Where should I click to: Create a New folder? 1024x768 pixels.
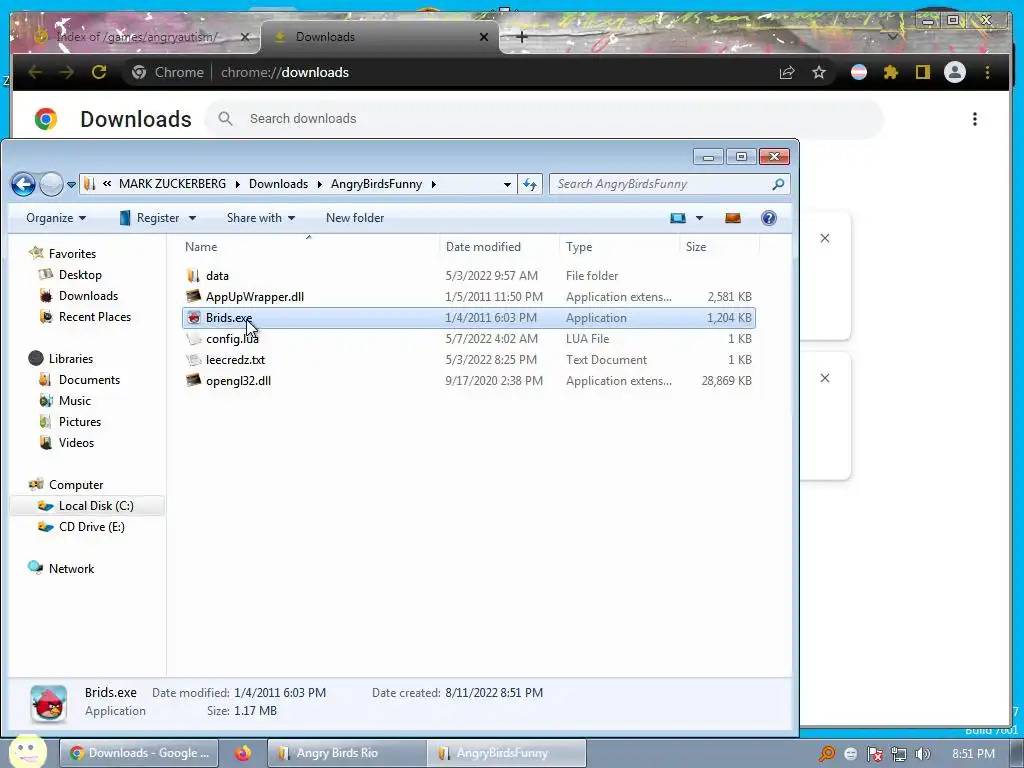click(x=355, y=218)
